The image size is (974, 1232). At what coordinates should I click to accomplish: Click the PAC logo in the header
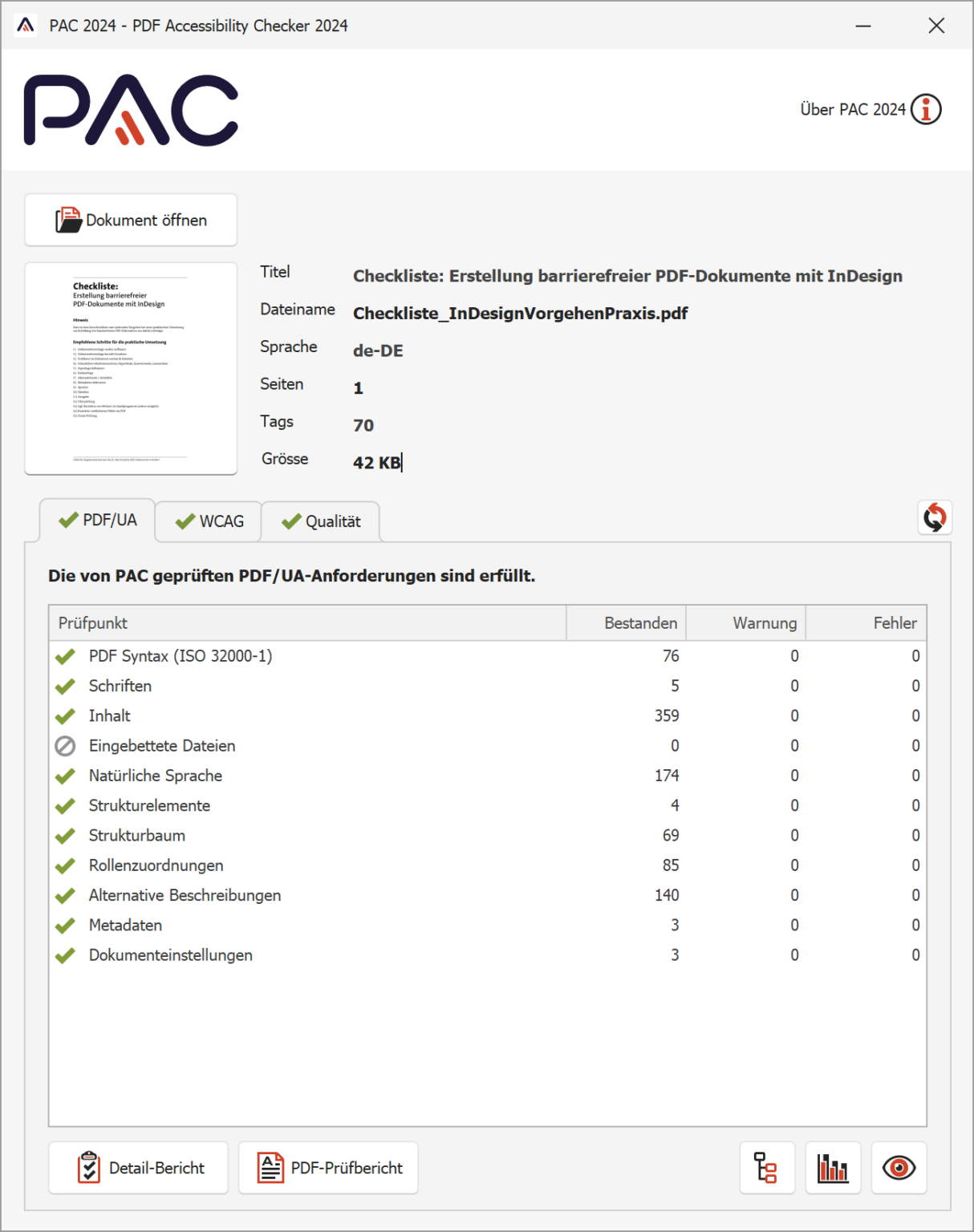click(133, 108)
